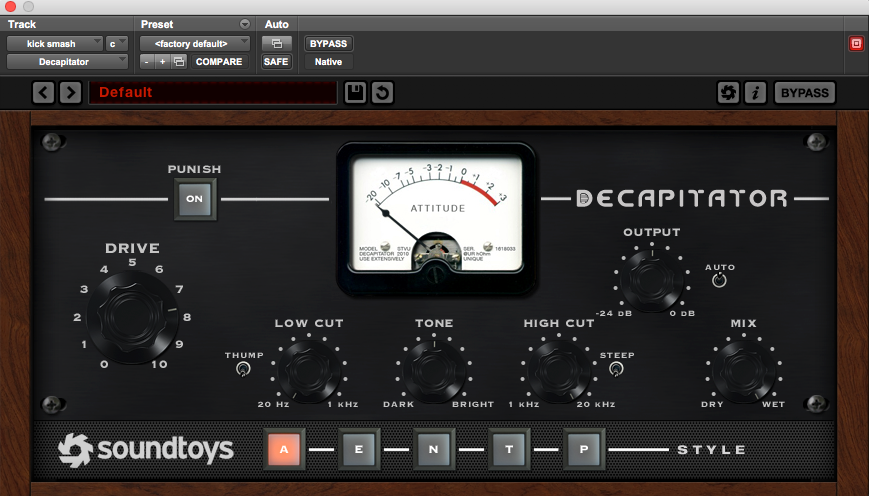Open the Decapitator plugin selector
Viewport: 869px width, 496px height.
[x=67, y=62]
